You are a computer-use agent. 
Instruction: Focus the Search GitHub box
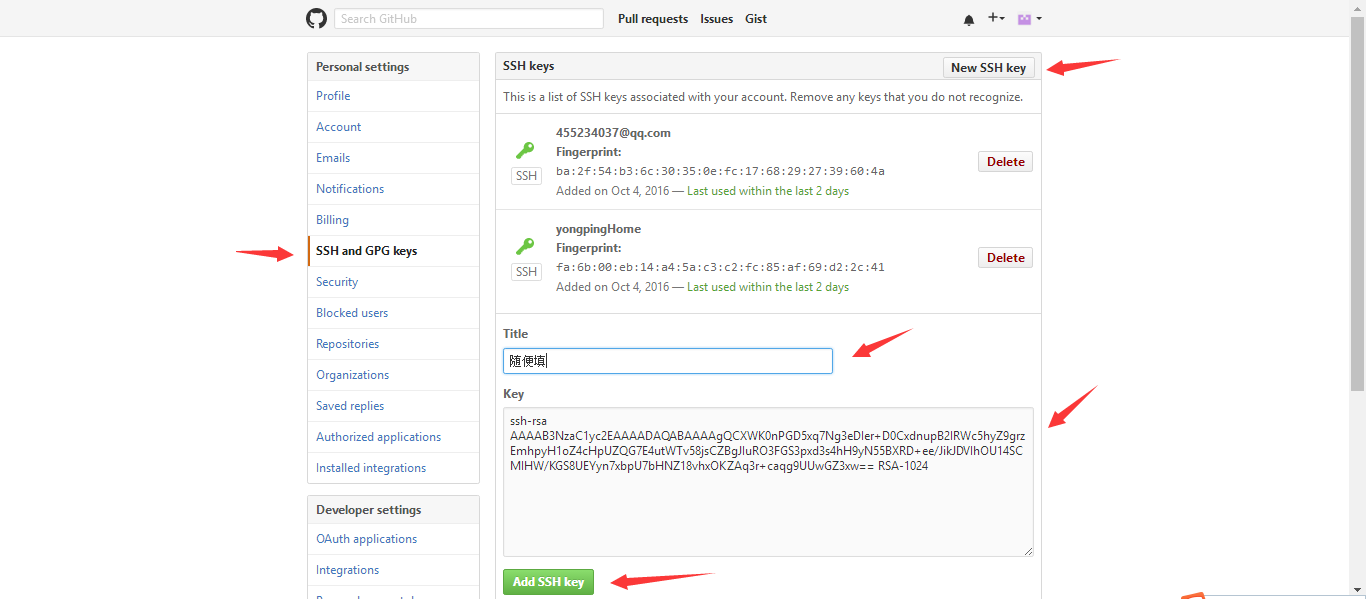coord(468,19)
